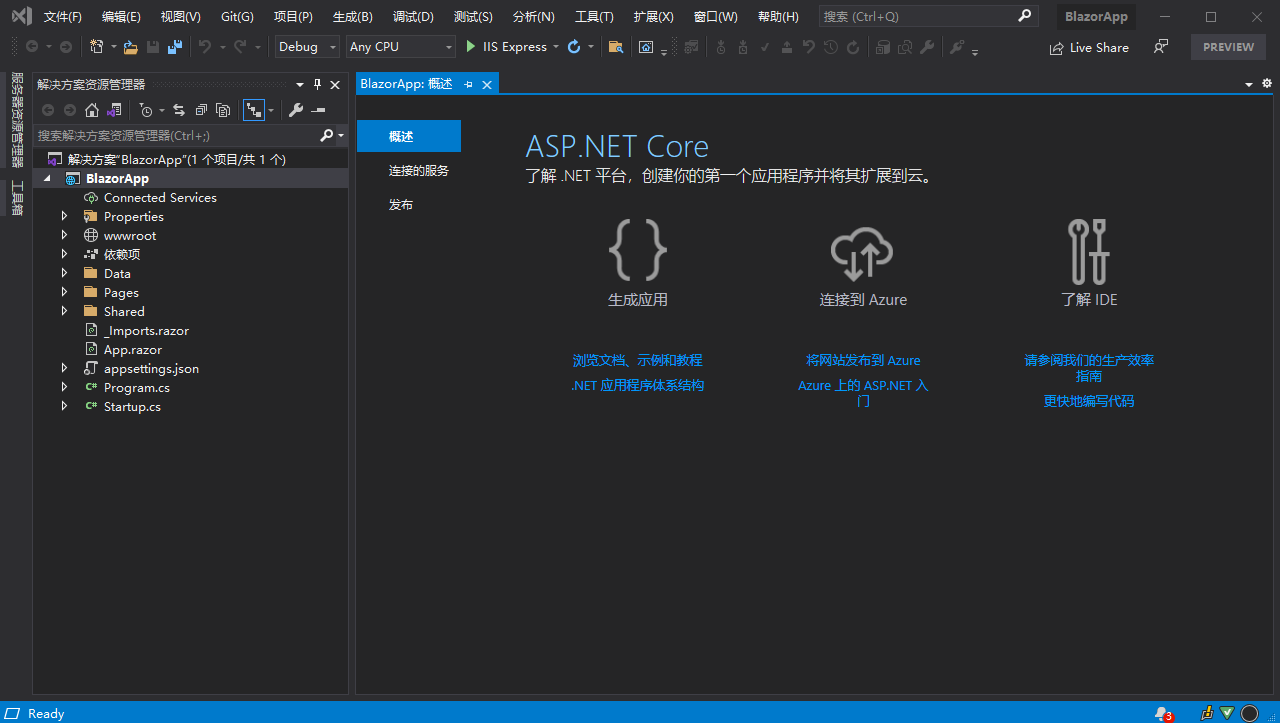Click the Preview Selected Items dash icon
This screenshot has height=723, width=1280.
(x=318, y=110)
